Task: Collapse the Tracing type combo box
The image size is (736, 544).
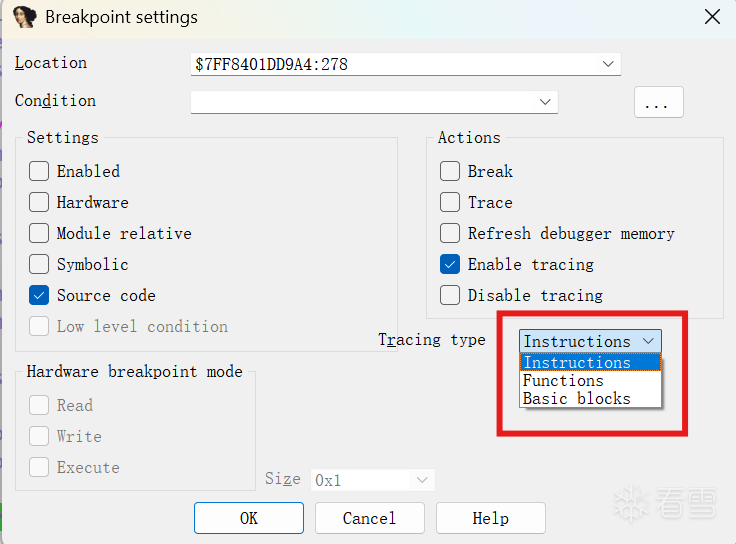Action: click(648, 341)
